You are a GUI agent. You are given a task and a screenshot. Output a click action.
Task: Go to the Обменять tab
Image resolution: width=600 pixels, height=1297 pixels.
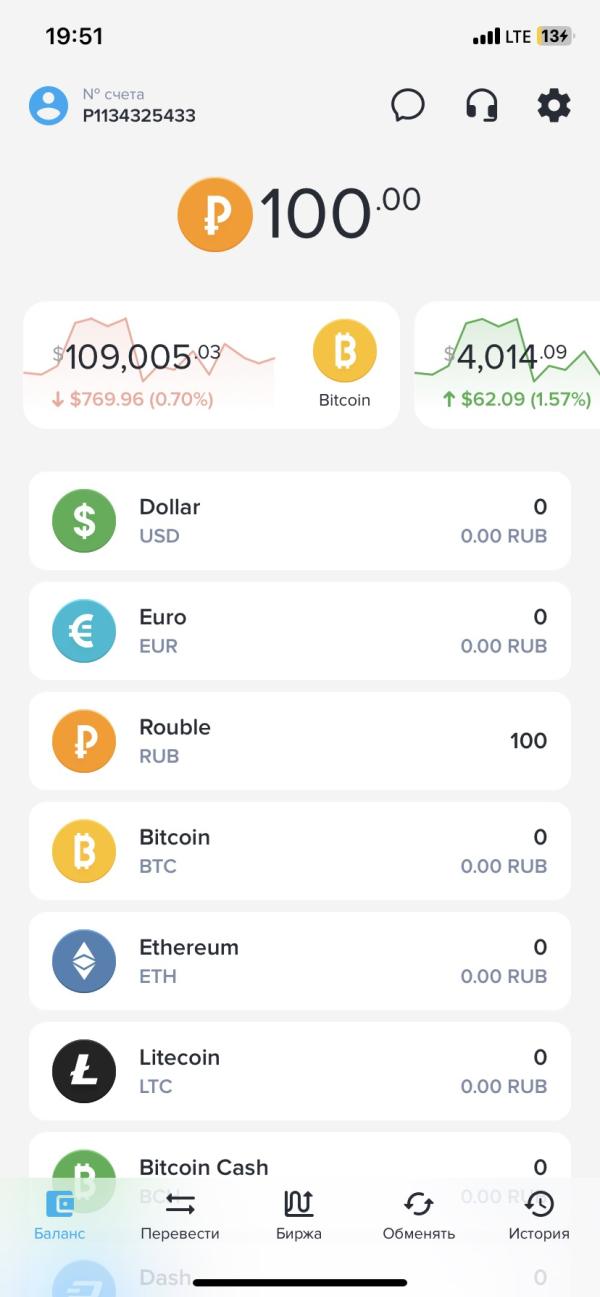click(419, 1215)
